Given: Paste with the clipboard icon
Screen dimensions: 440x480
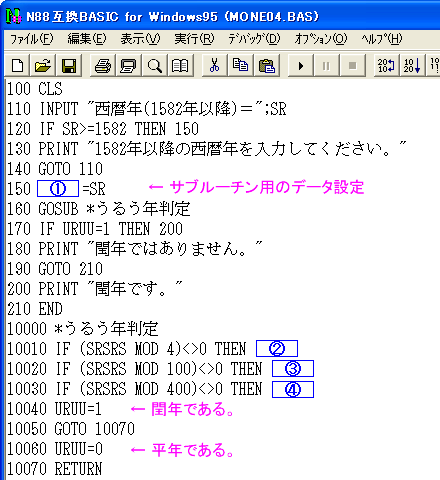Looking at the screenshot, I should (x=266, y=66).
